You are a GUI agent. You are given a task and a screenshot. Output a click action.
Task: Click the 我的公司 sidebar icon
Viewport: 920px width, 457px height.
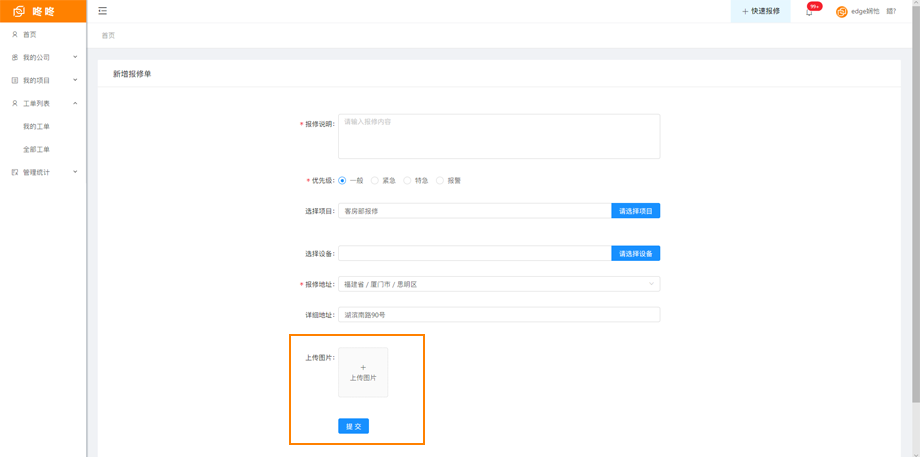tap(14, 57)
